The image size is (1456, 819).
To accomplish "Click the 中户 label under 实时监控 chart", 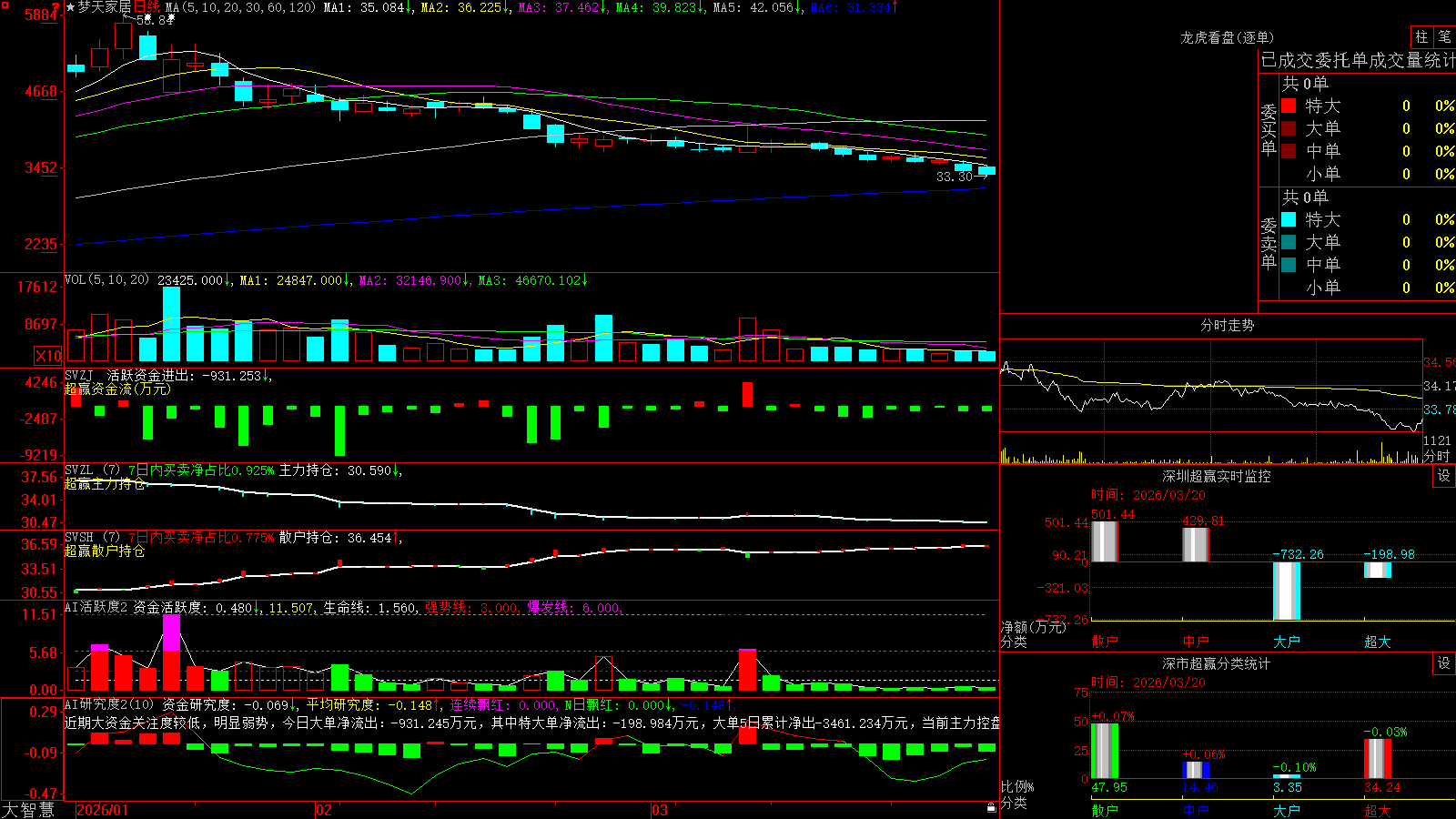I will click(x=1196, y=642).
